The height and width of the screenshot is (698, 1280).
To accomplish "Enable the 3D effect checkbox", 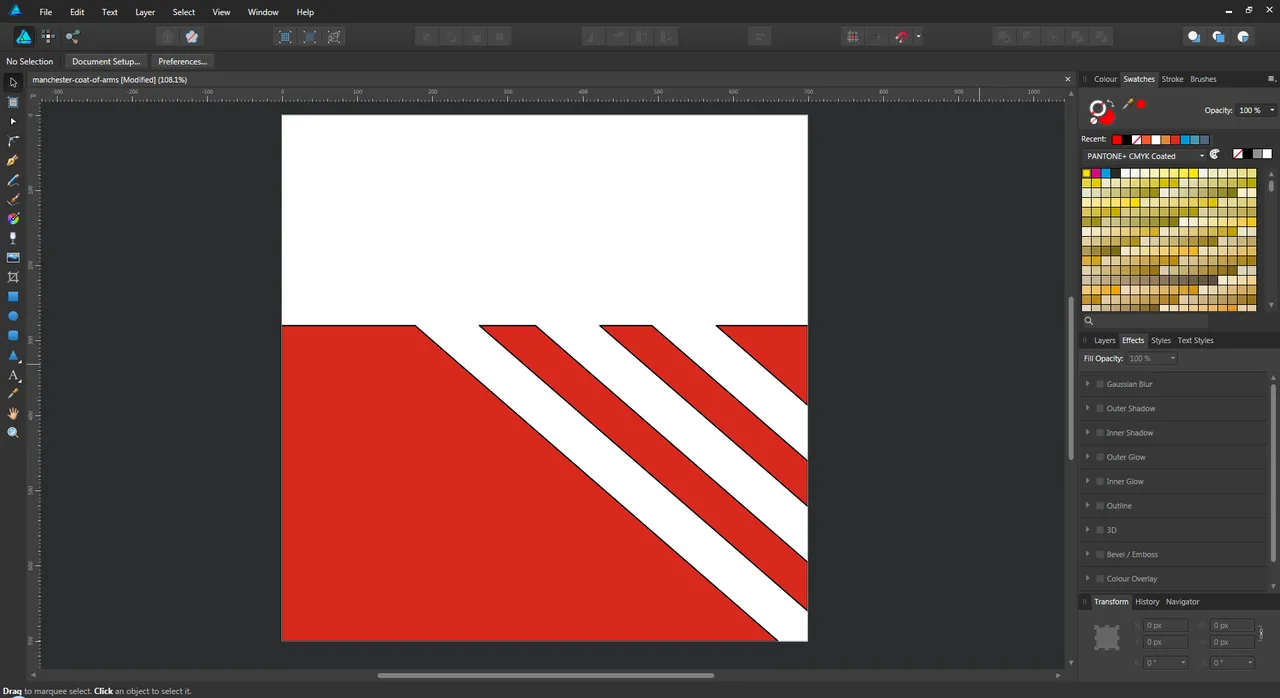I will [x=1100, y=530].
